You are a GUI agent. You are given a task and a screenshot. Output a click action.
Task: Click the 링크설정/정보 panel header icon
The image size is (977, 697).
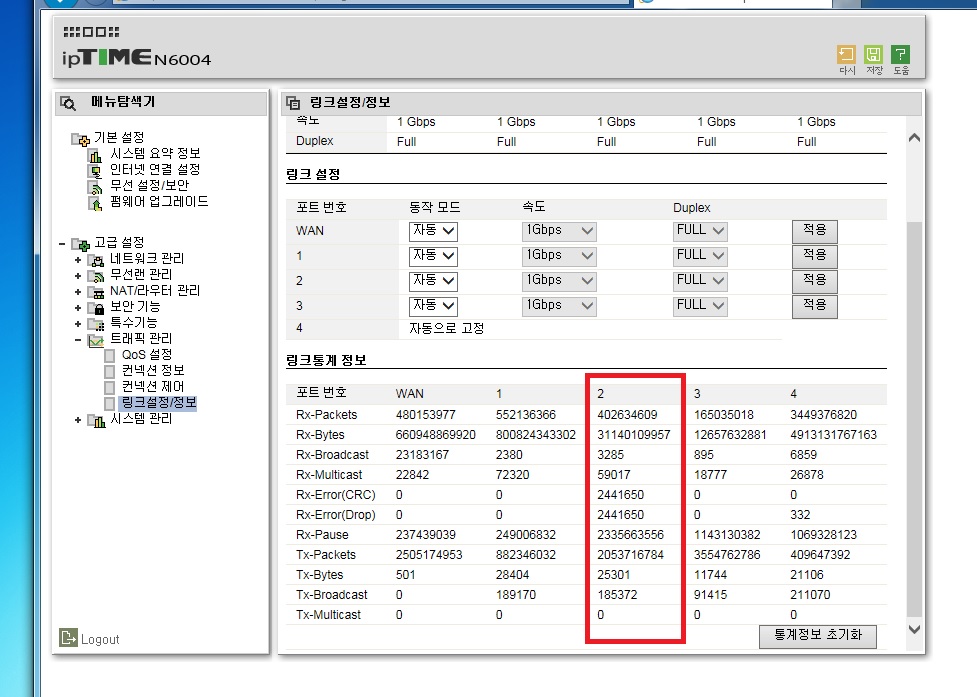pos(292,103)
